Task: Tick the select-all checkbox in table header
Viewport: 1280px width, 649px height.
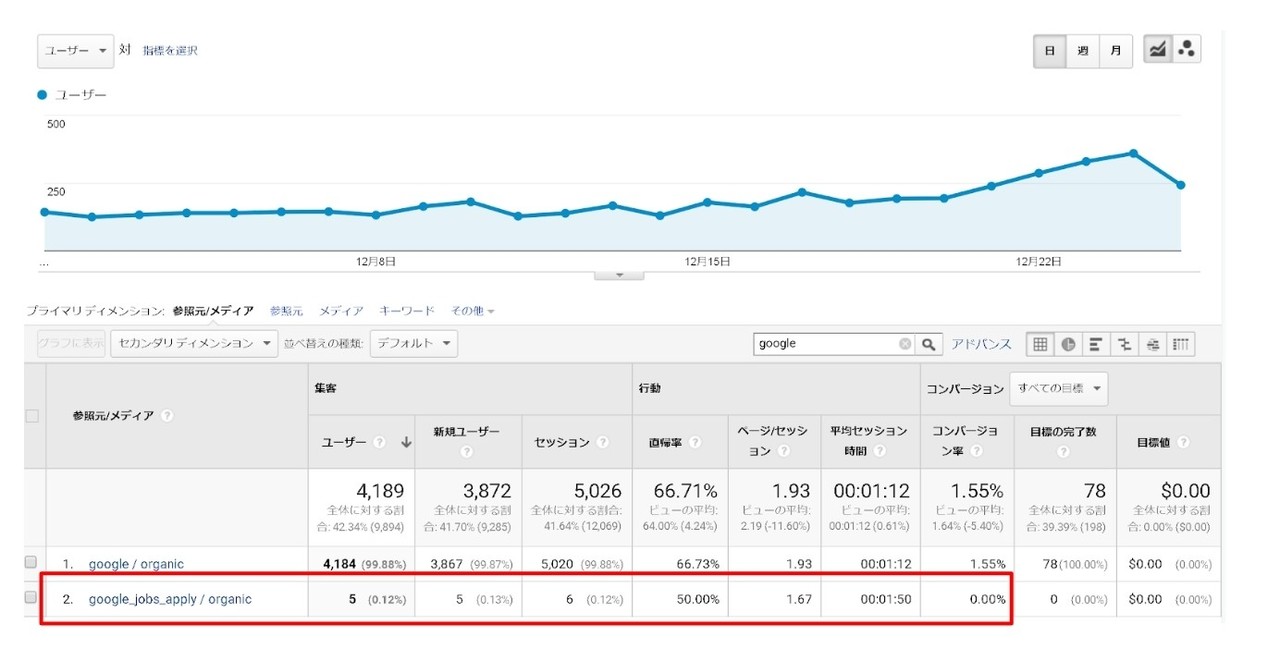Action: [x=32, y=416]
